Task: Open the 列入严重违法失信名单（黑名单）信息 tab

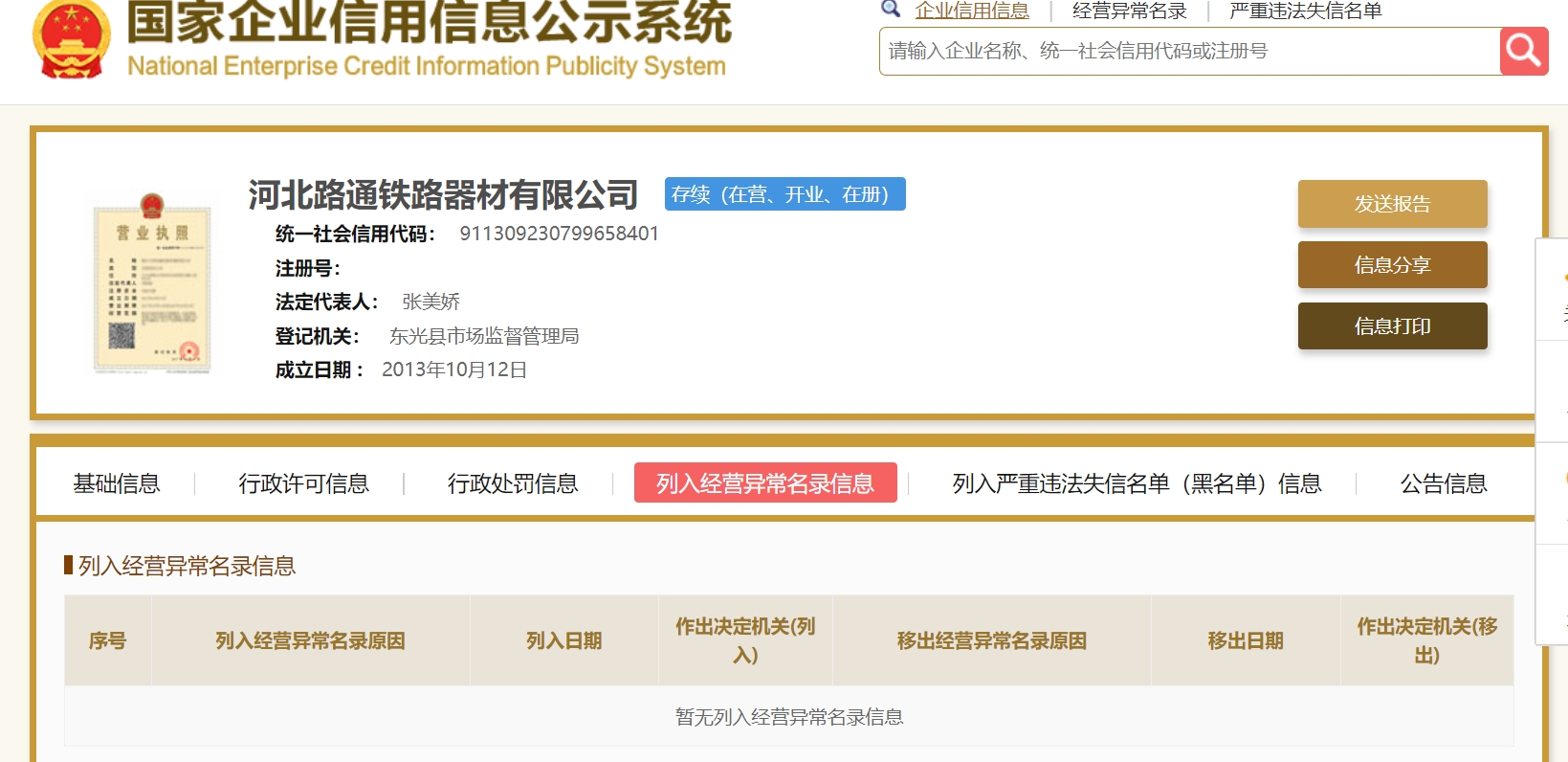Action: [x=1137, y=483]
